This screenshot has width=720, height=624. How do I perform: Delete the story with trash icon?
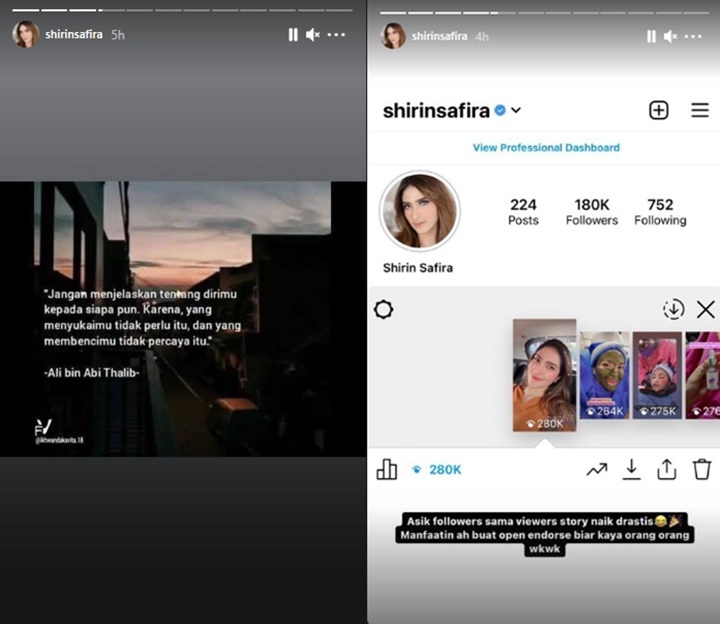pyautogui.click(x=702, y=469)
